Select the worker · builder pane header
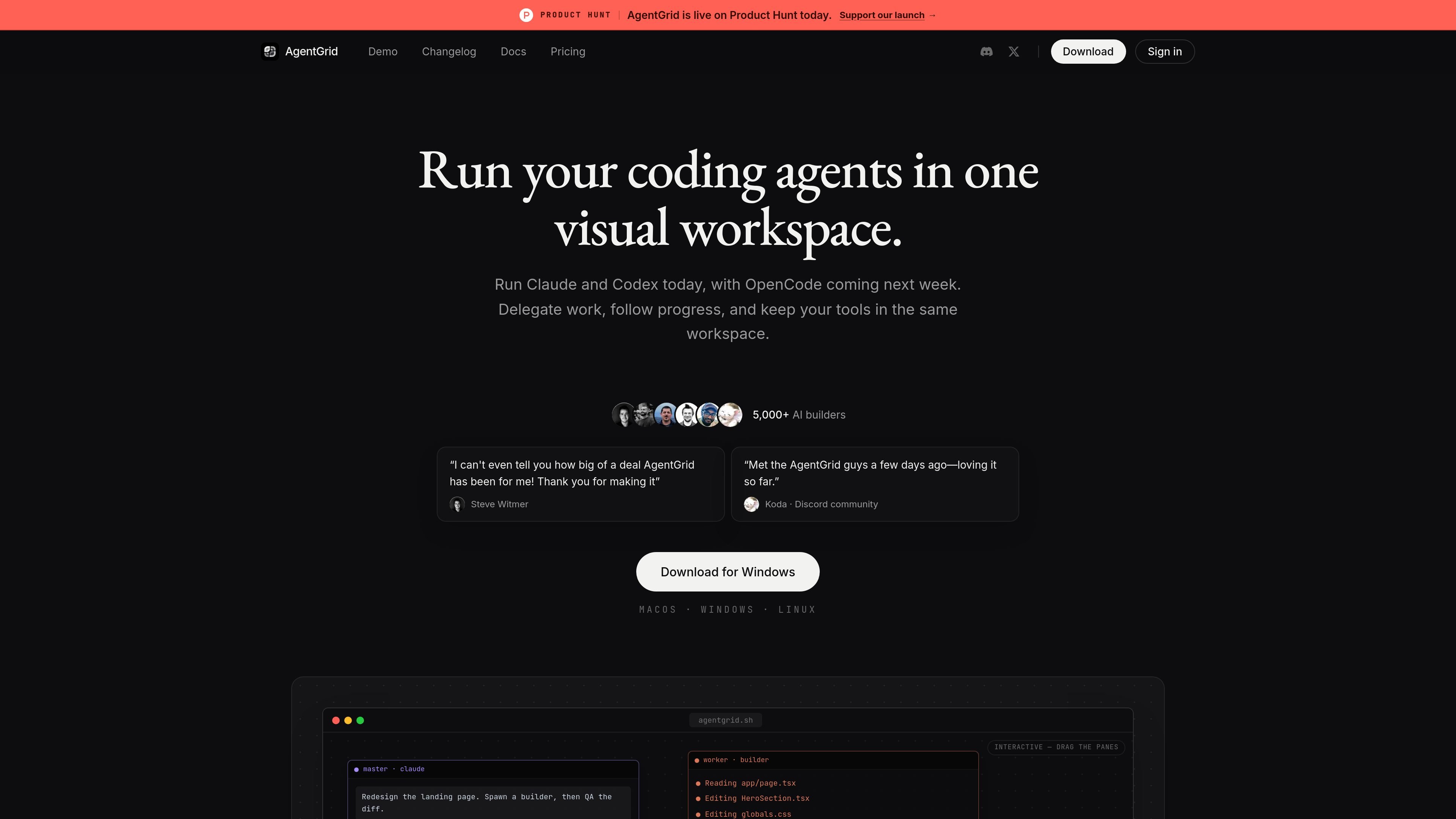1456x819 pixels. pyautogui.click(x=833, y=760)
